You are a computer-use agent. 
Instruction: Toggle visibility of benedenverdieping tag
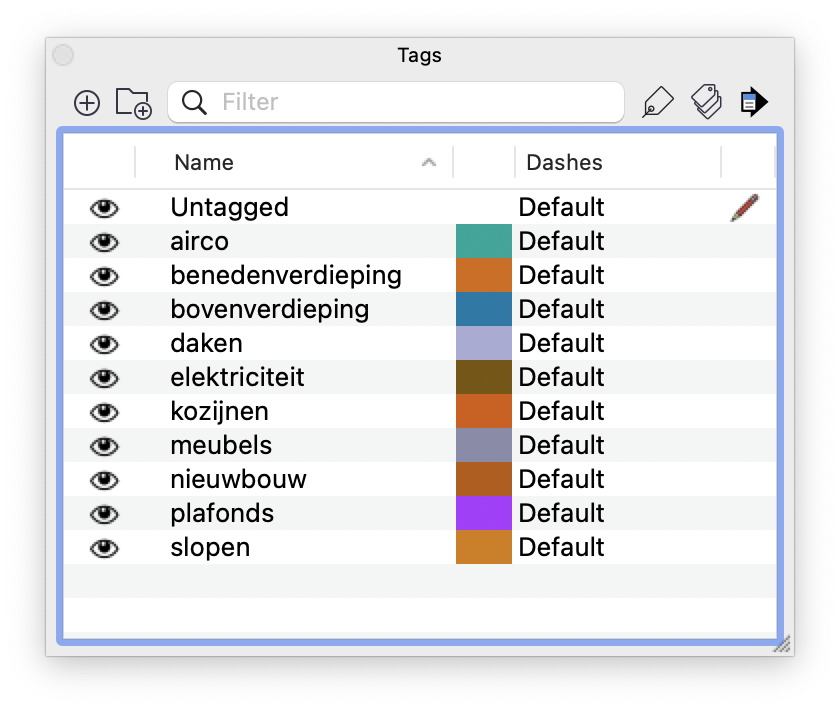[x=104, y=276]
